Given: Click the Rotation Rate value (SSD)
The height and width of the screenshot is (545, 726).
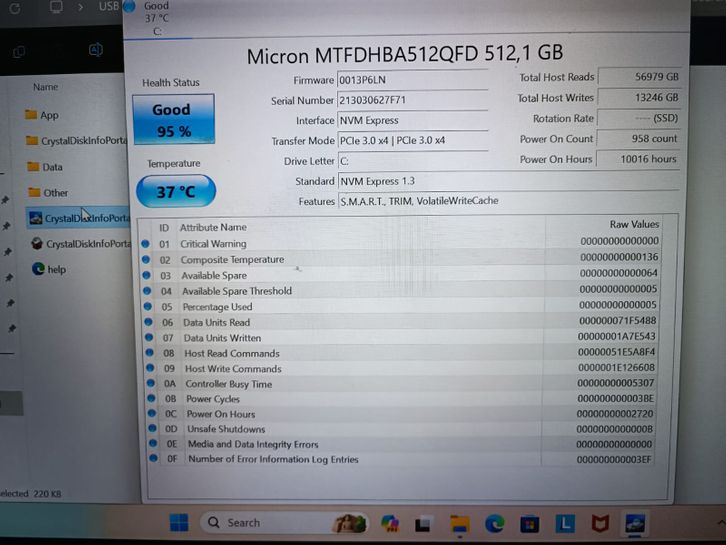Looking at the screenshot, I should tap(638, 118).
